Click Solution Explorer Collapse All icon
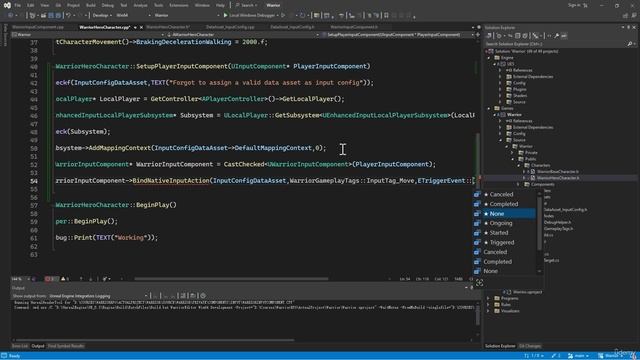The height and width of the screenshot is (360, 640). coord(518,36)
